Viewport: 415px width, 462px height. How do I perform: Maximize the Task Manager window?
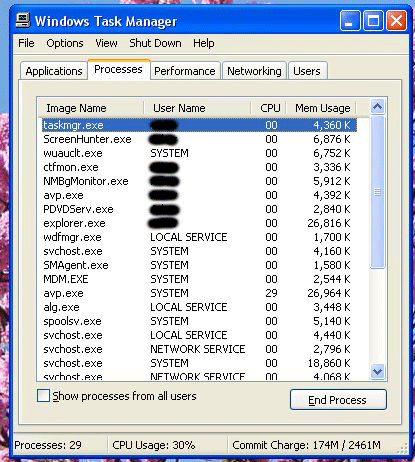pyautogui.click(x=373, y=21)
